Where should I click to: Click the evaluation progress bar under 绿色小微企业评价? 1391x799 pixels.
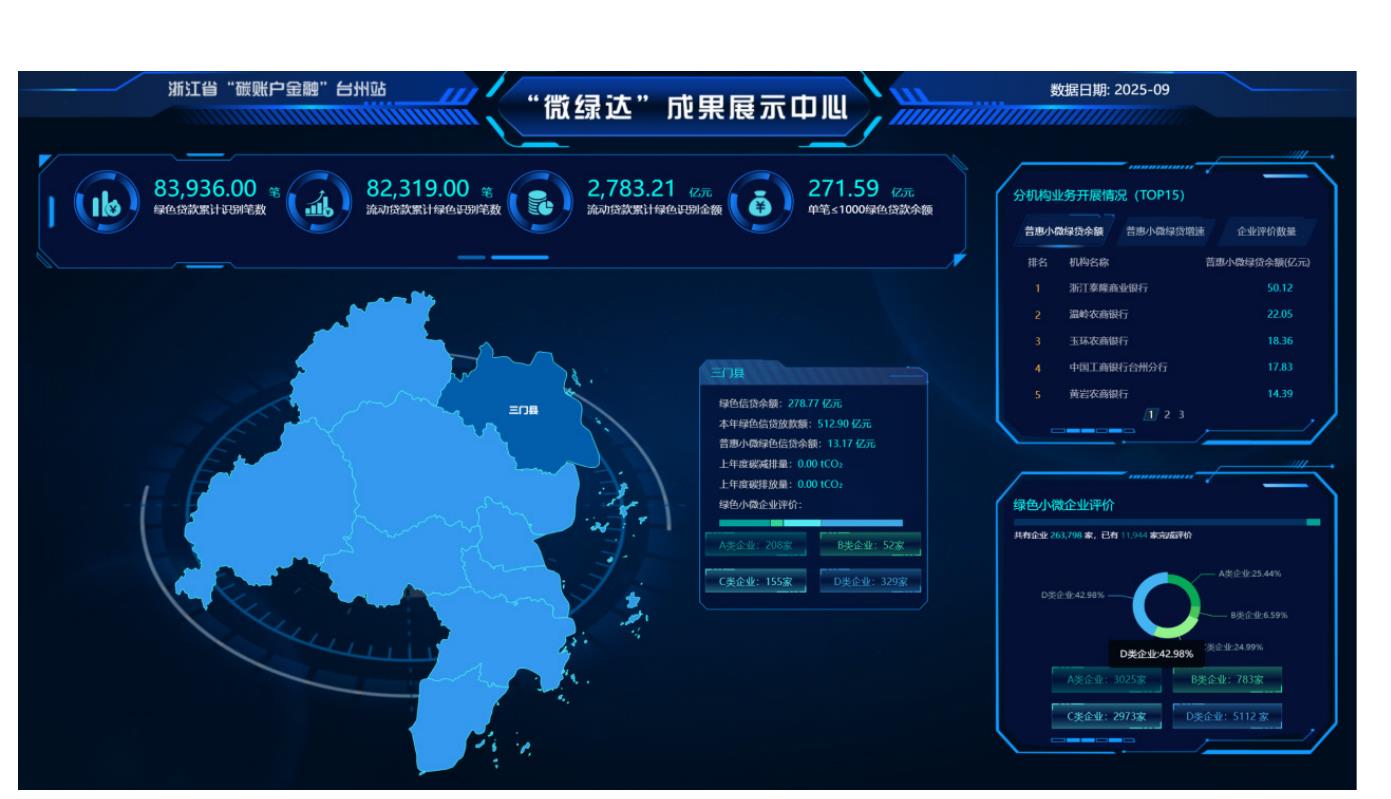coord(1167,522)
